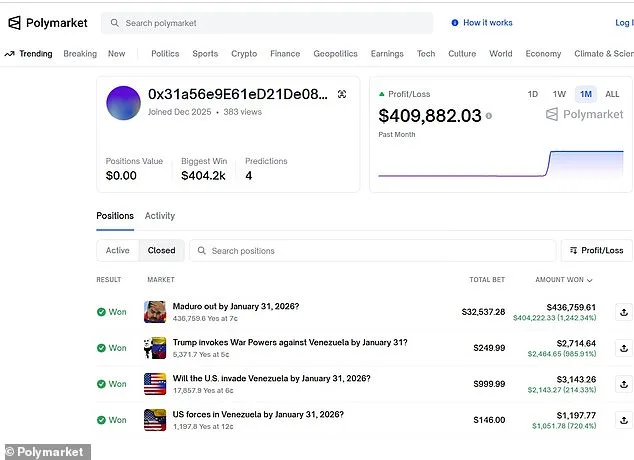
Task: Open the Politics category in navigation
Action: pos(165,54)
